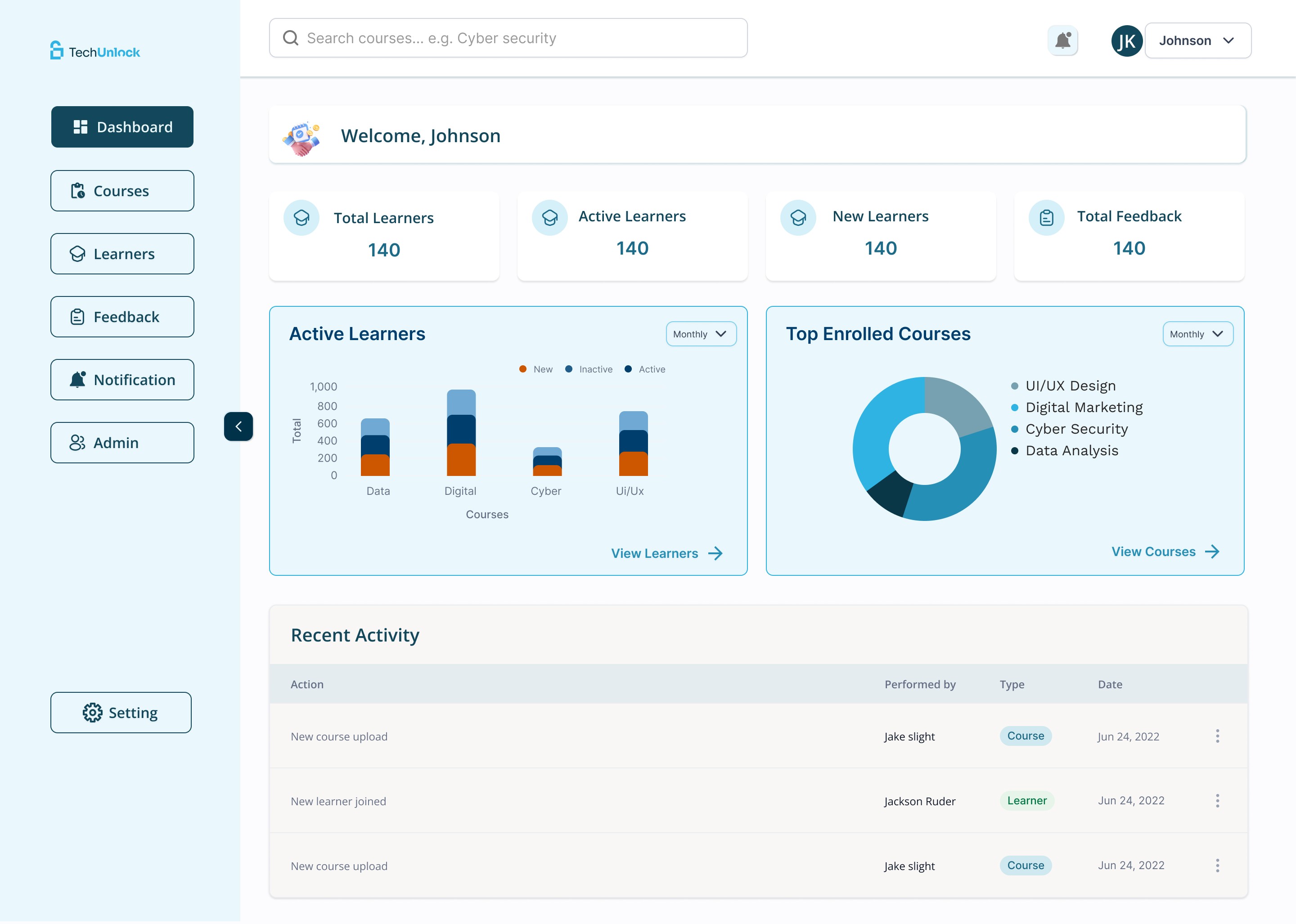Follow the View Courses link
Screen dimensions: 1296x924
[x=1165, y=552]
